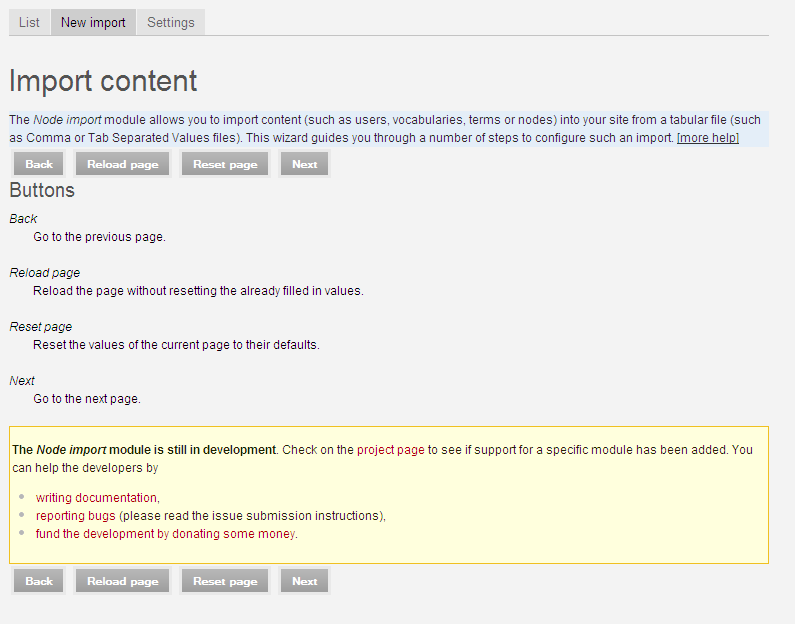Click the bottom Next button
The height and width of the screenshot is (624, 795).
305,581
